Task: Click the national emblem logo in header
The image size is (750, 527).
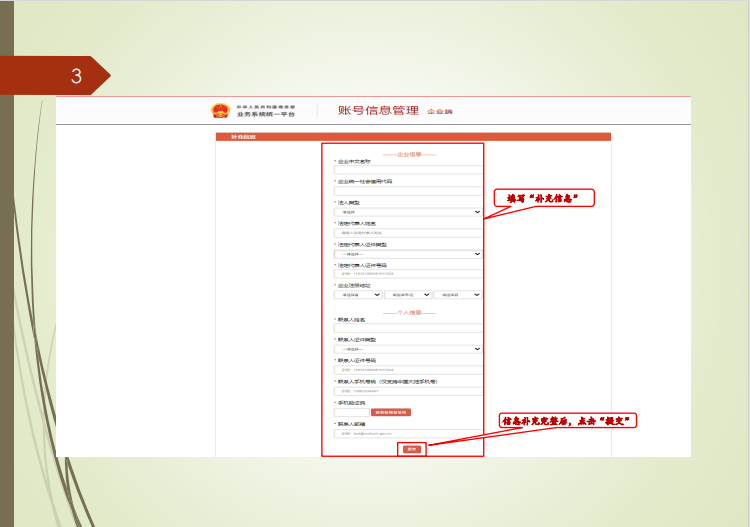Action: click(220, 110)
